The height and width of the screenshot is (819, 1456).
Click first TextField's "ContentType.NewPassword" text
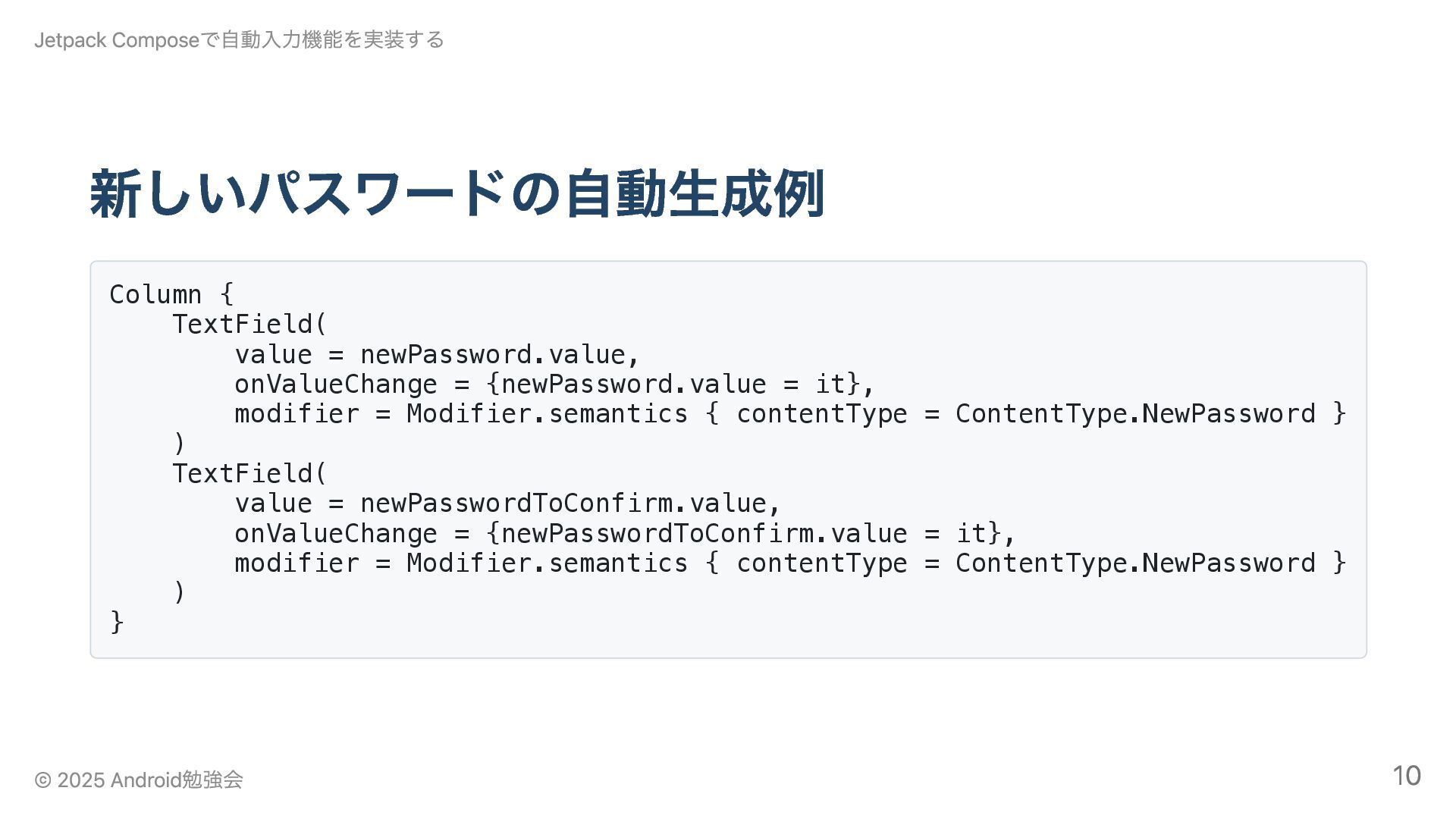point(1134,414)
